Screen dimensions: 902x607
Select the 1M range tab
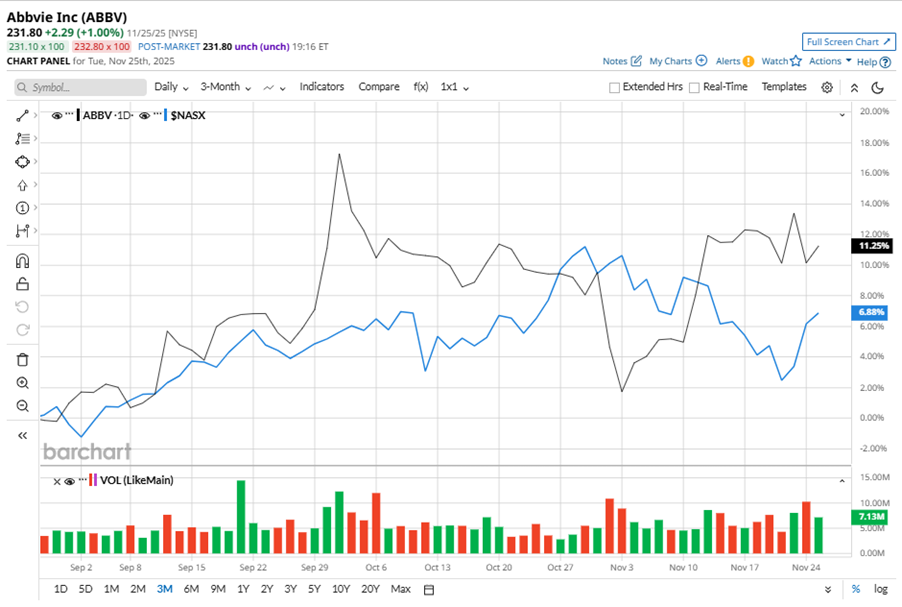[111, 589]
